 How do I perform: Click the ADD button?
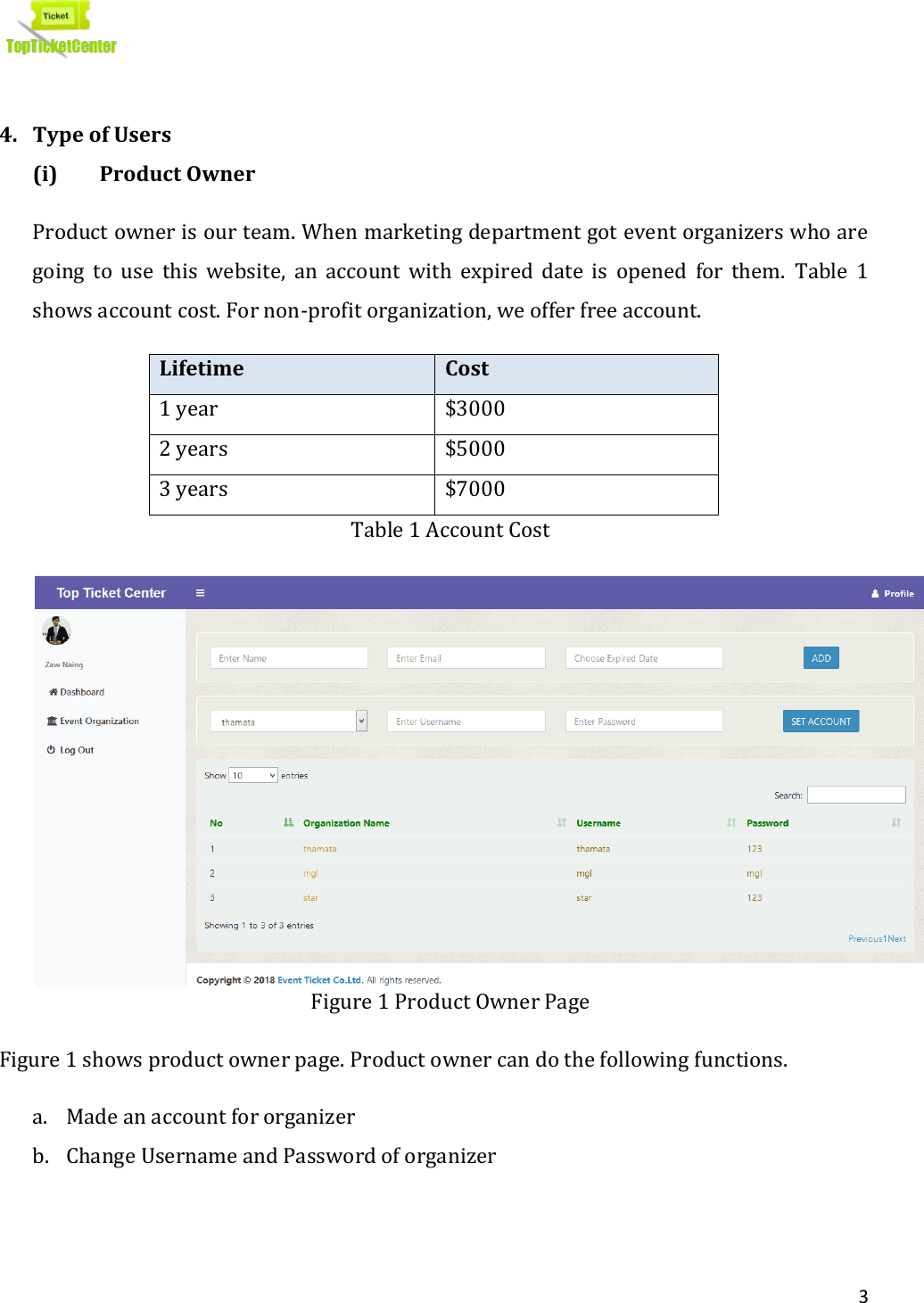(x=820, y=657)
